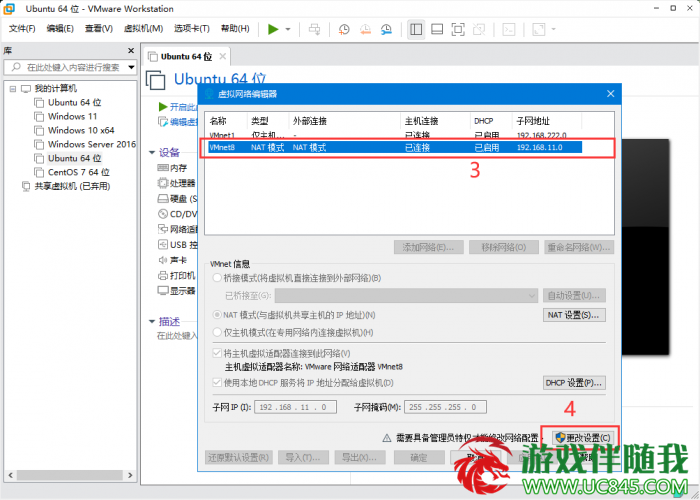This screenshot has width=700, height=500.
Task: Select CentOS 7 64 位 in the library
Action: [79, 172]
